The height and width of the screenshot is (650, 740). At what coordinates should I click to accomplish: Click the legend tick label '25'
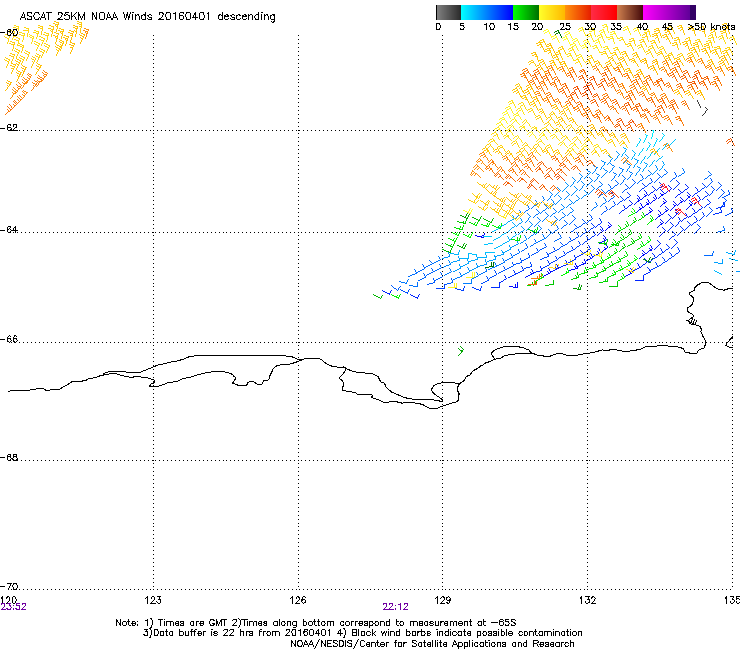[x=565, y=27]
